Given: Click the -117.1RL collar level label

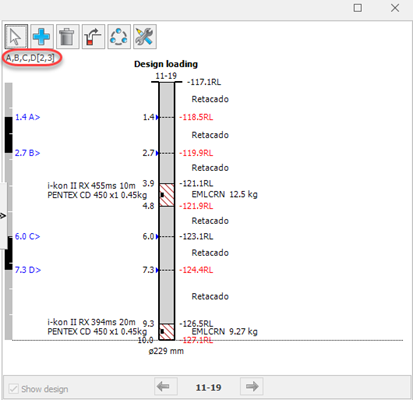Looking at the screenshot, I should click(204, 82).
